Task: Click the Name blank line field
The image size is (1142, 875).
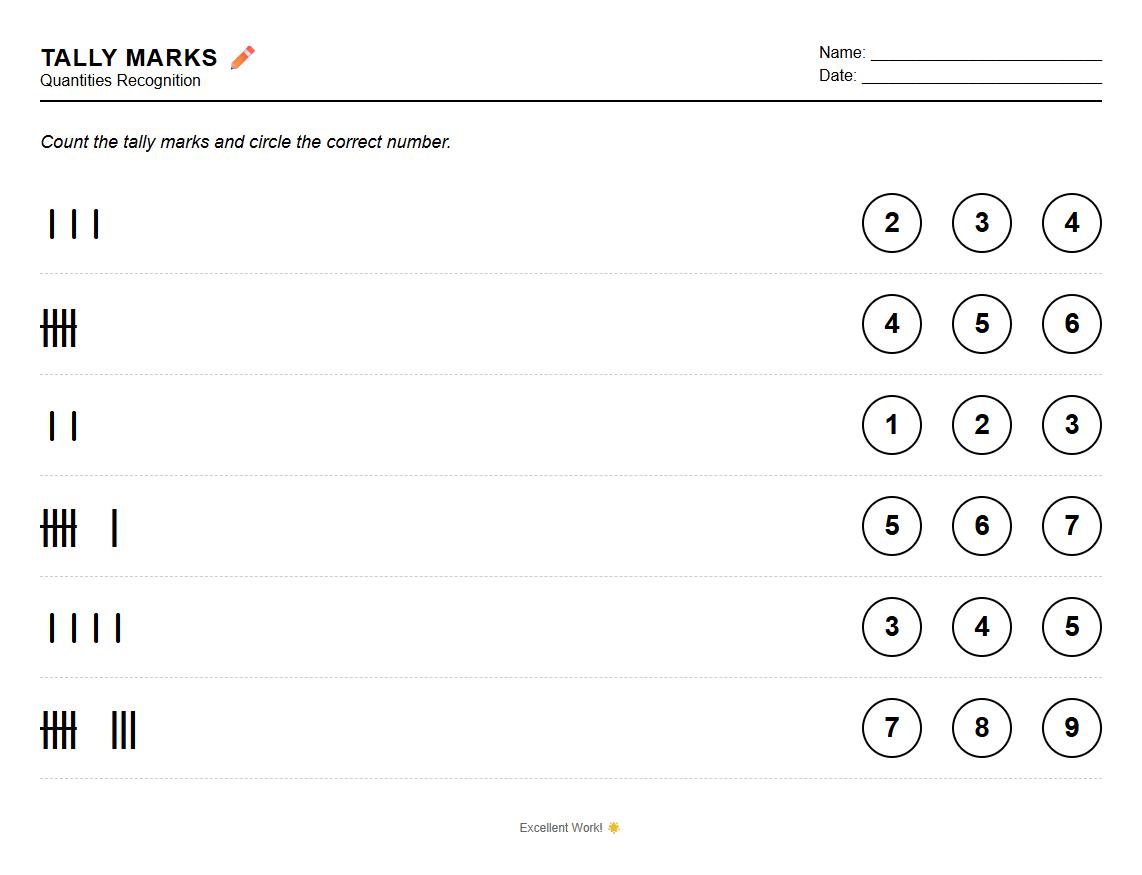Action: pyautogui.click(x=985, y=54)
